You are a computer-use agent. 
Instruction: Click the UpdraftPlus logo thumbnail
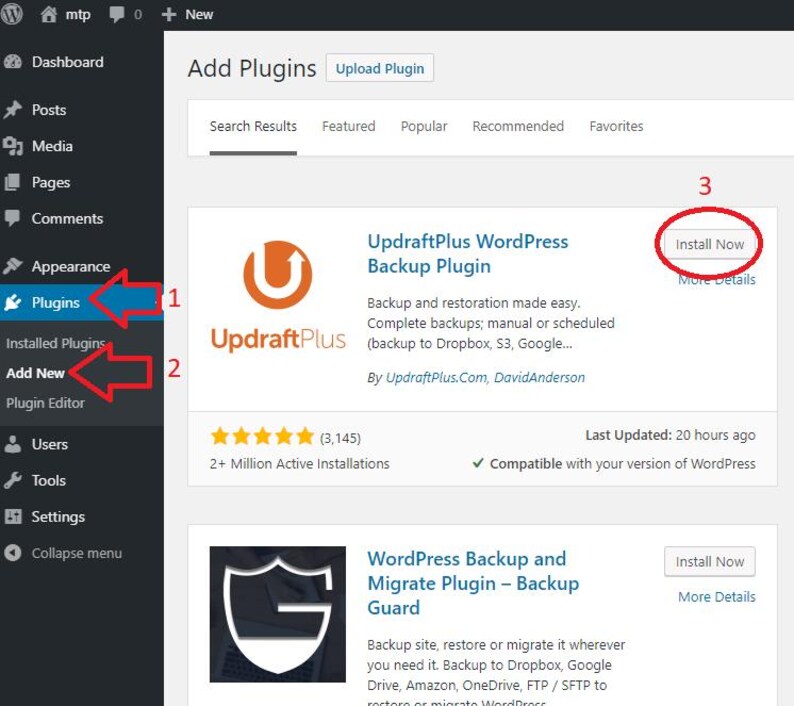point(277,296)
